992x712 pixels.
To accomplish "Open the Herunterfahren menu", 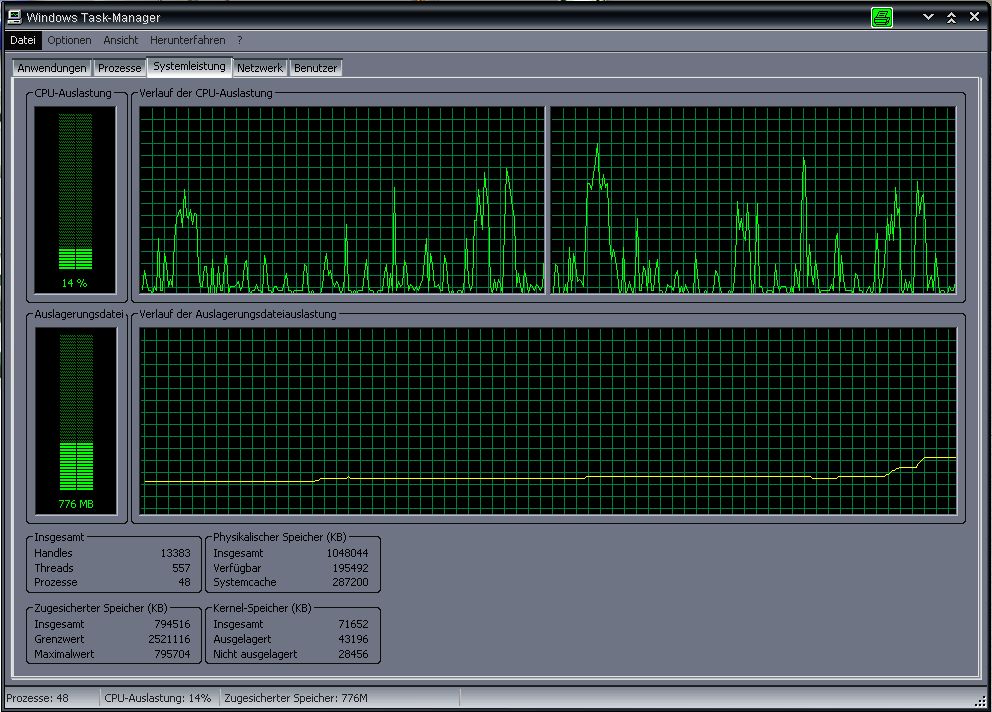I will (x=187, y=40).
